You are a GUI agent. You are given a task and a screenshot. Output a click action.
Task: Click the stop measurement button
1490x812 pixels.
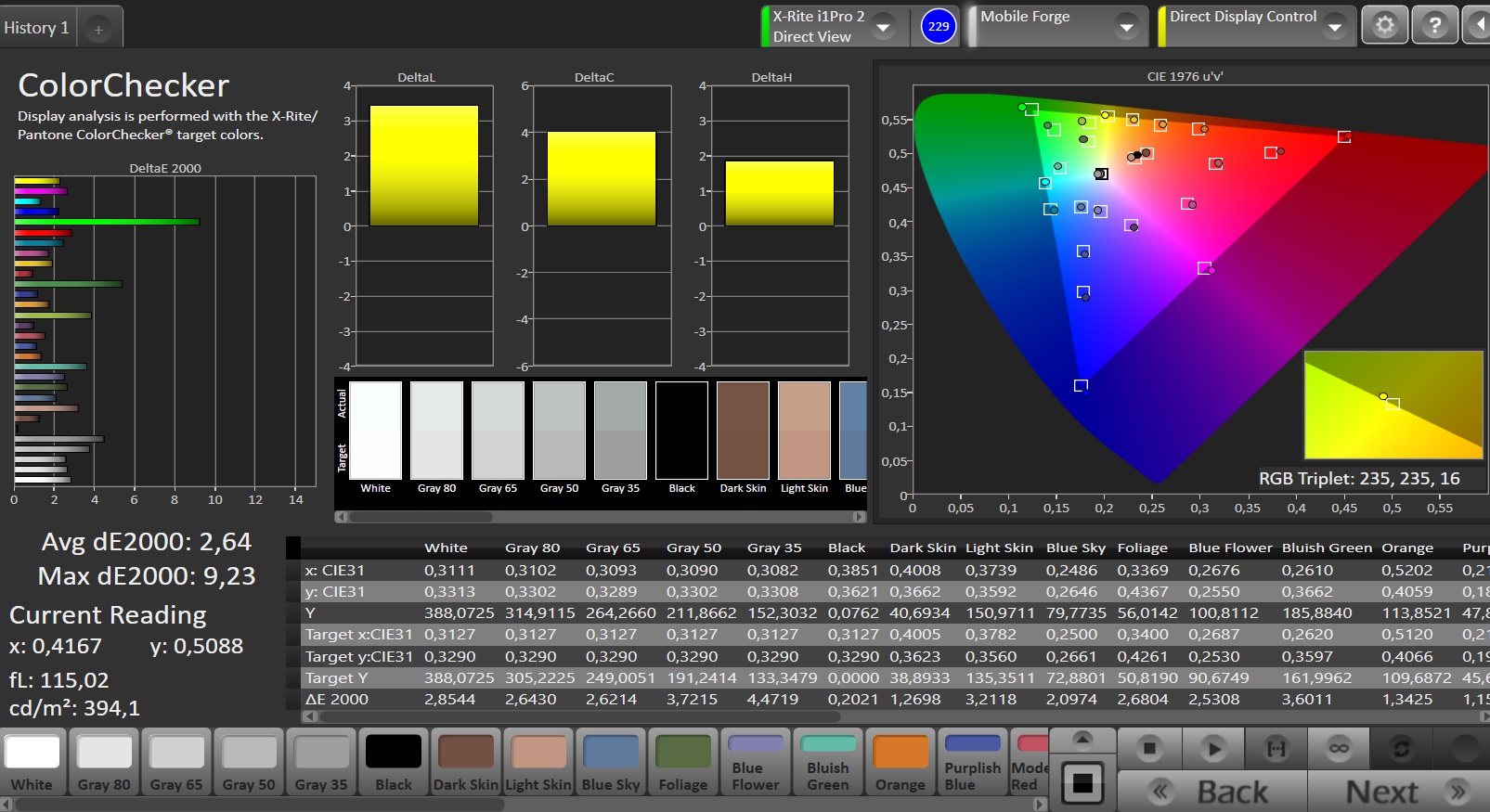pyautogui.click(x=1149, y=749)
